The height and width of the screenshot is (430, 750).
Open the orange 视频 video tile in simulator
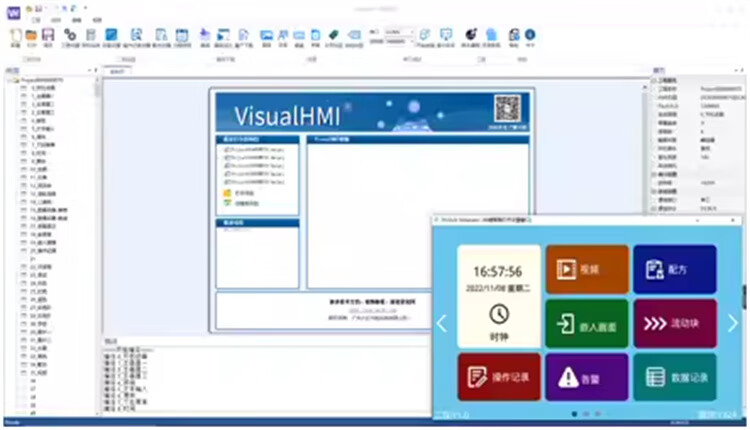pyautogui.click(x=587, y=269)
